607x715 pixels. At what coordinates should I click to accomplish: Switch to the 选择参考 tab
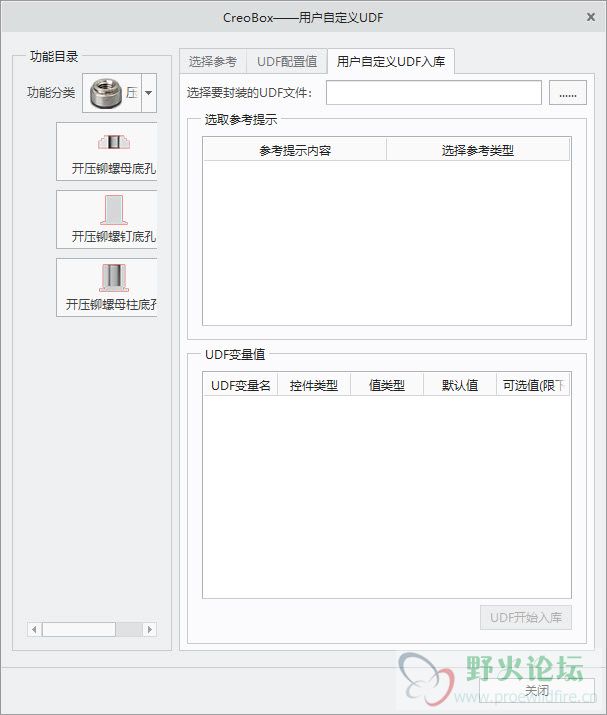(x=213, y=62)
